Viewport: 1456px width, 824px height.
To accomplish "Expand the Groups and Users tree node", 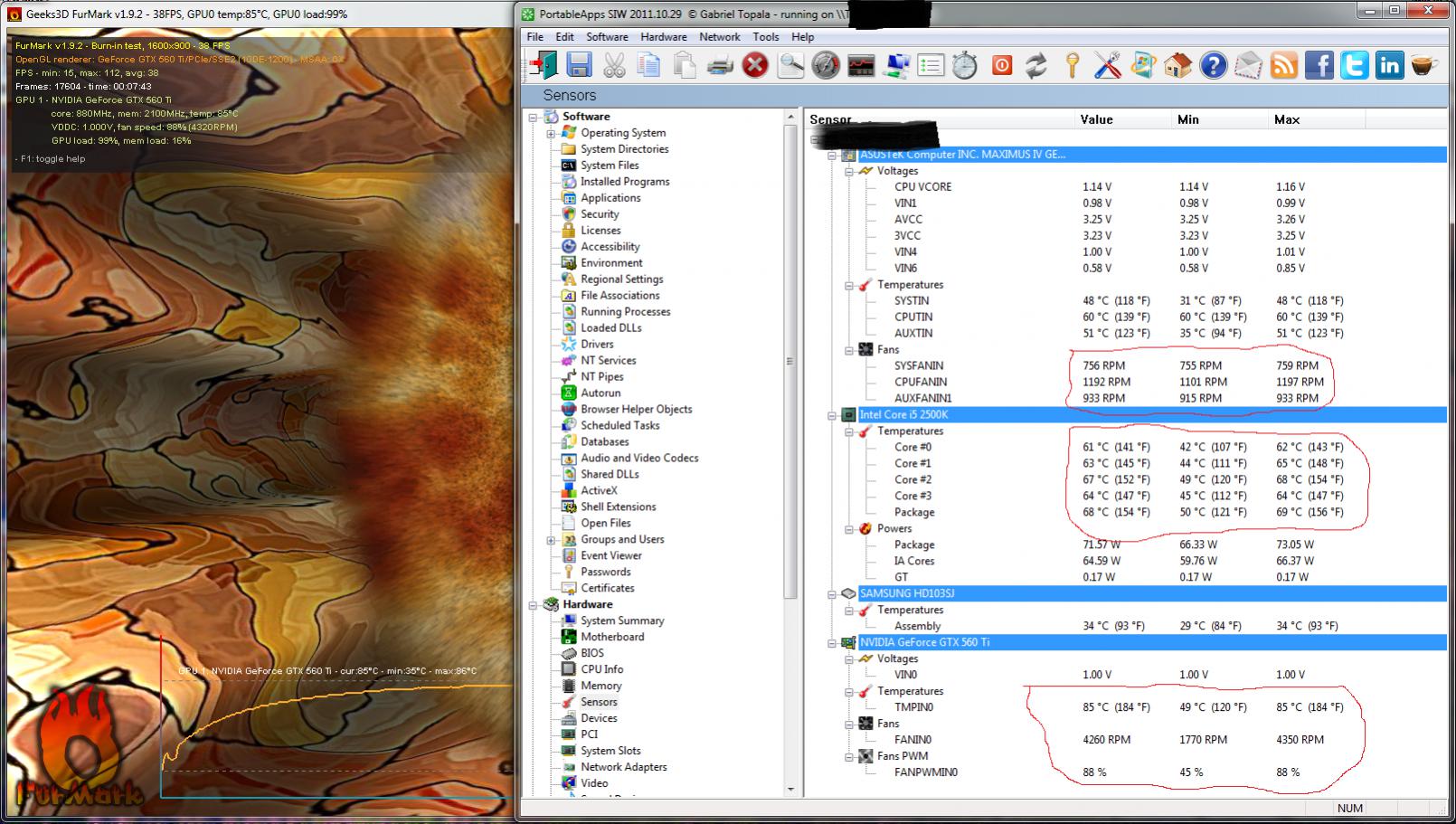I will pos(551,540).
